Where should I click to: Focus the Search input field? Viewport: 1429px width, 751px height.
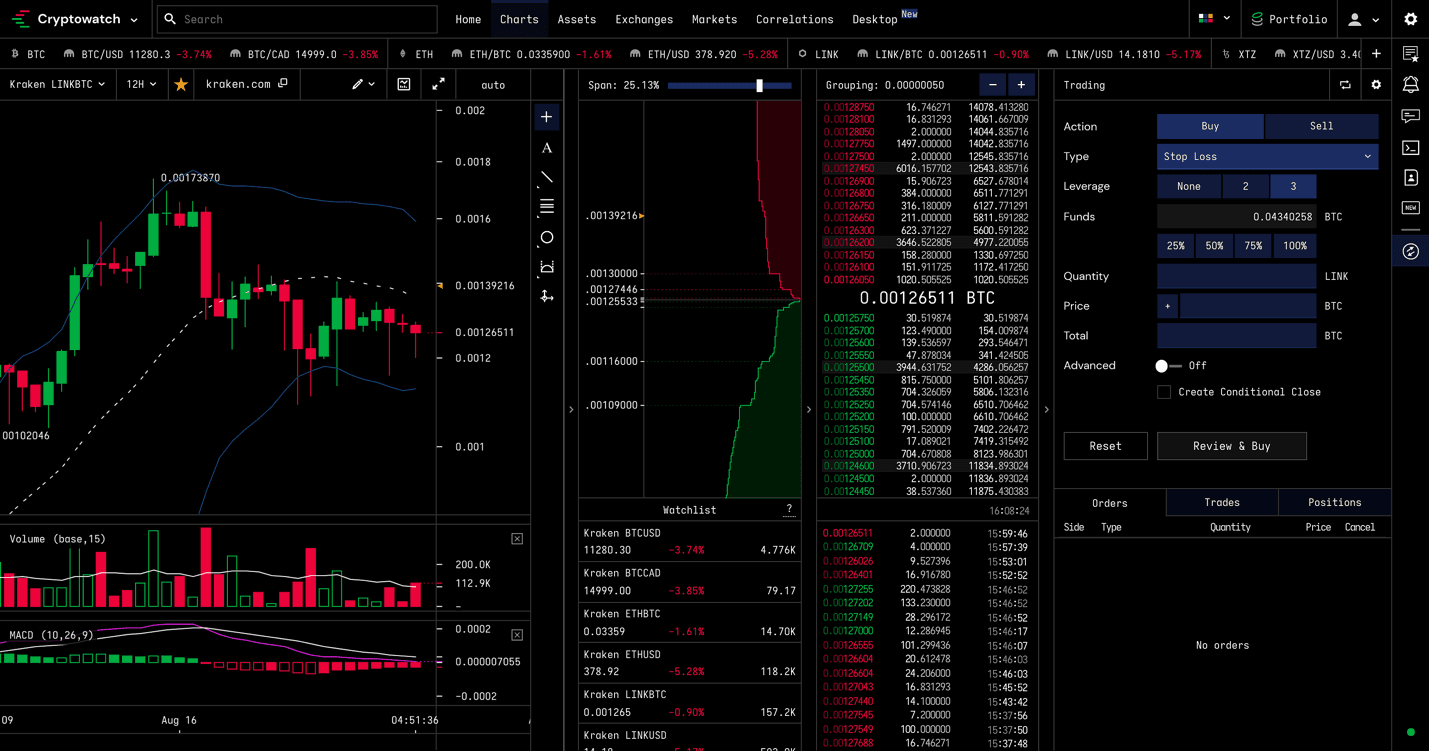(297, 19)
